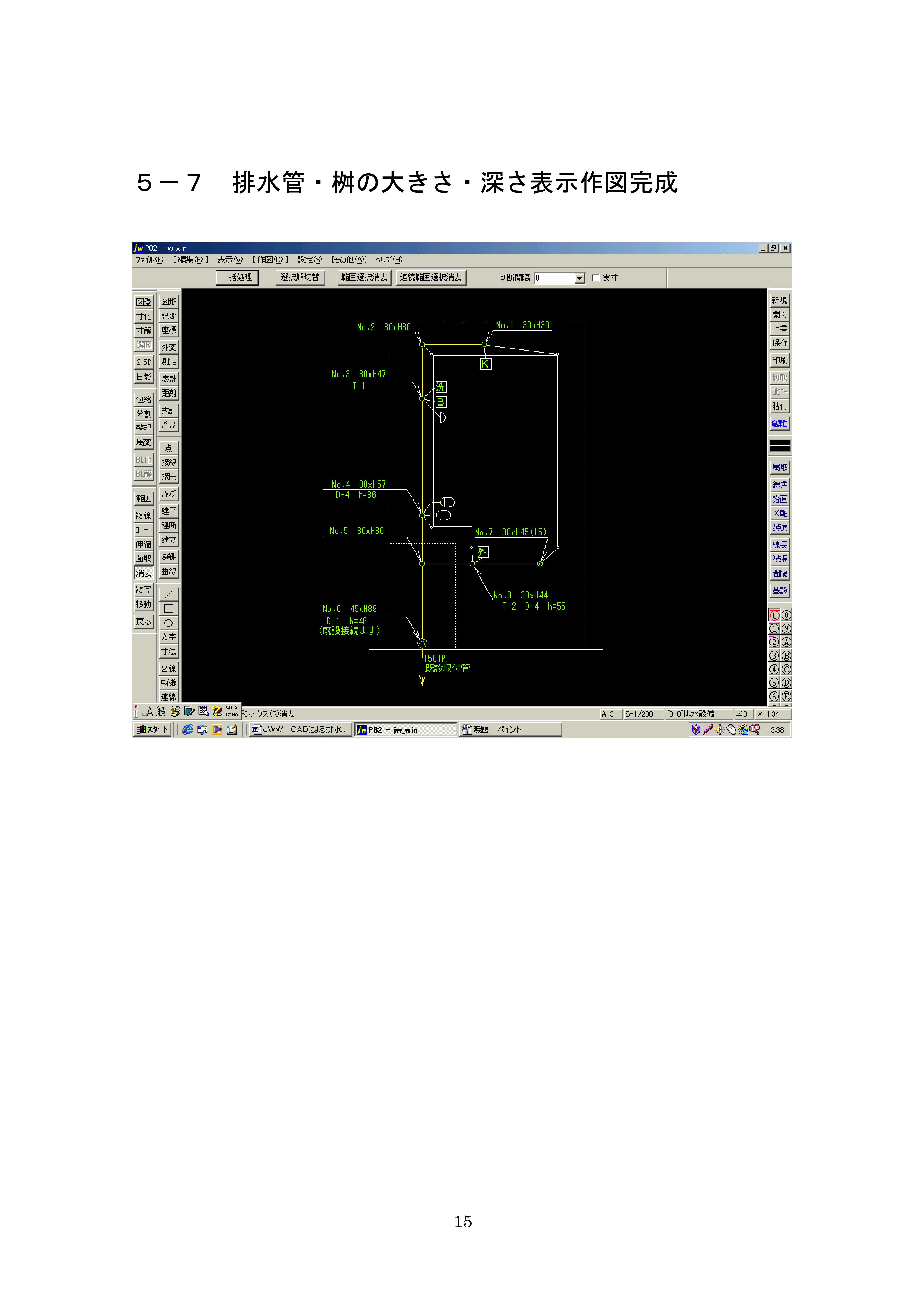Viewport: 924px width, 1308px height.
Task: Toggle layer 2 button
Action: tap(774, 642)
